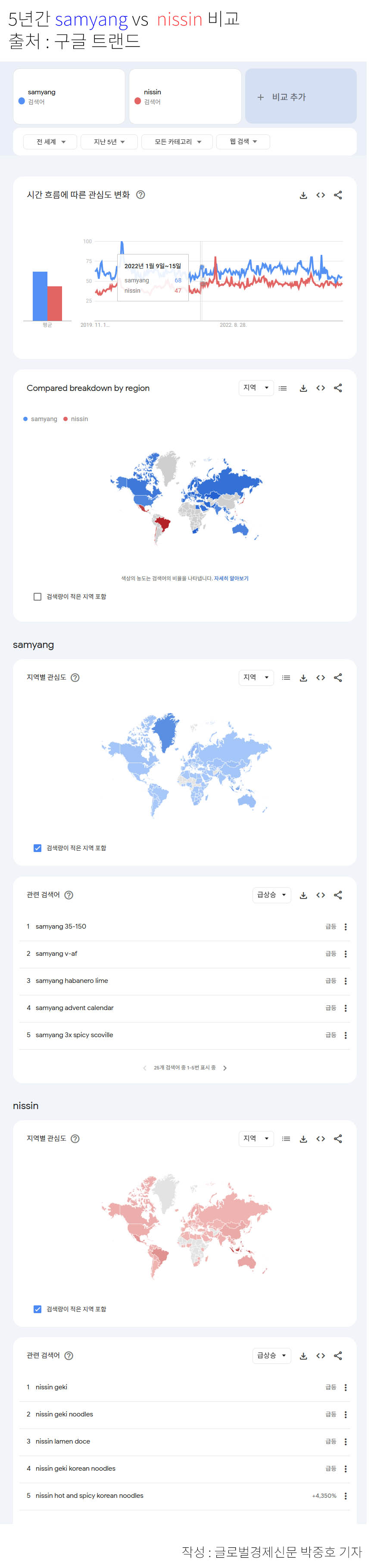Expand the 모든 카테고리 dropdown
Screen dimensions: 371x1568
pyautogui.click(x=179, y=144)
